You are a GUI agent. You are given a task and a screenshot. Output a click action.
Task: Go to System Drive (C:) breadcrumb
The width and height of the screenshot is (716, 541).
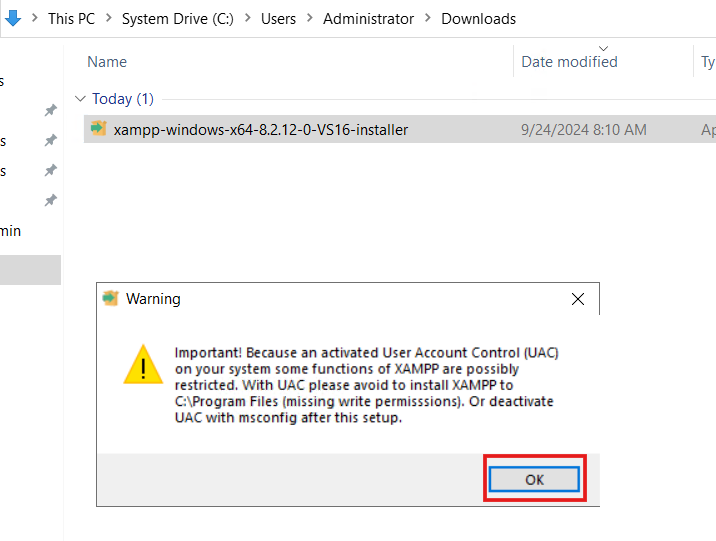(178, 19)
